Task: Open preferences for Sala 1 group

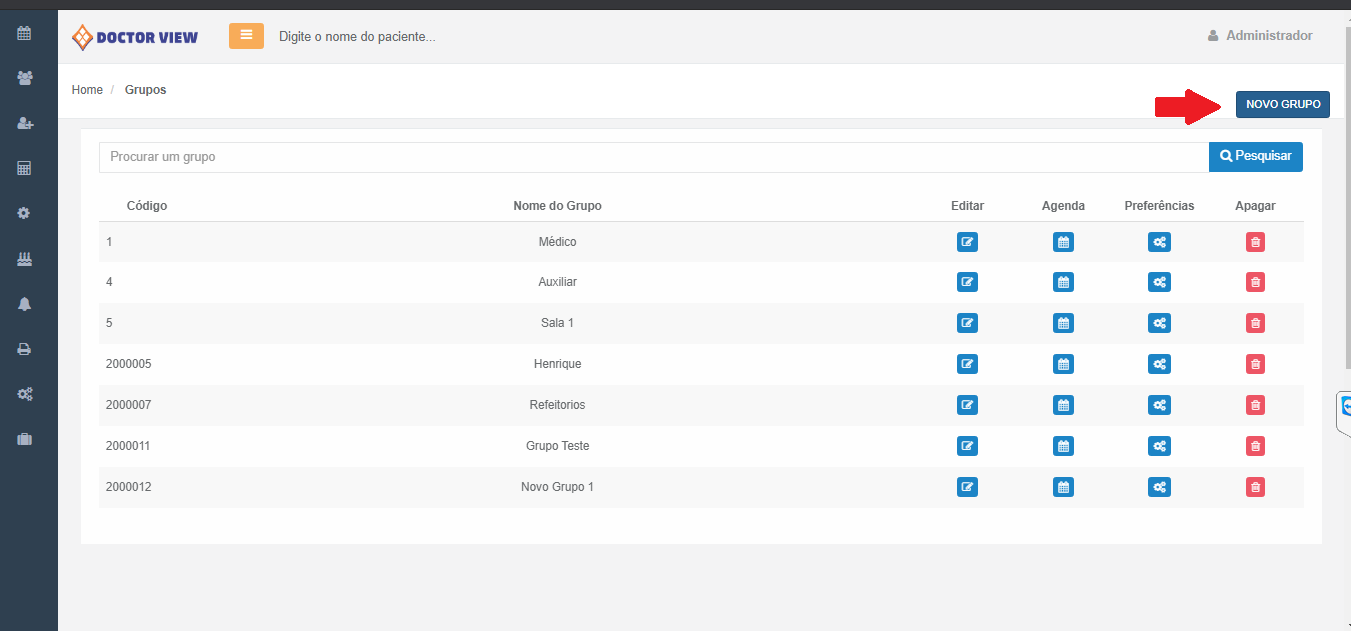Action: pos(1159,323)
